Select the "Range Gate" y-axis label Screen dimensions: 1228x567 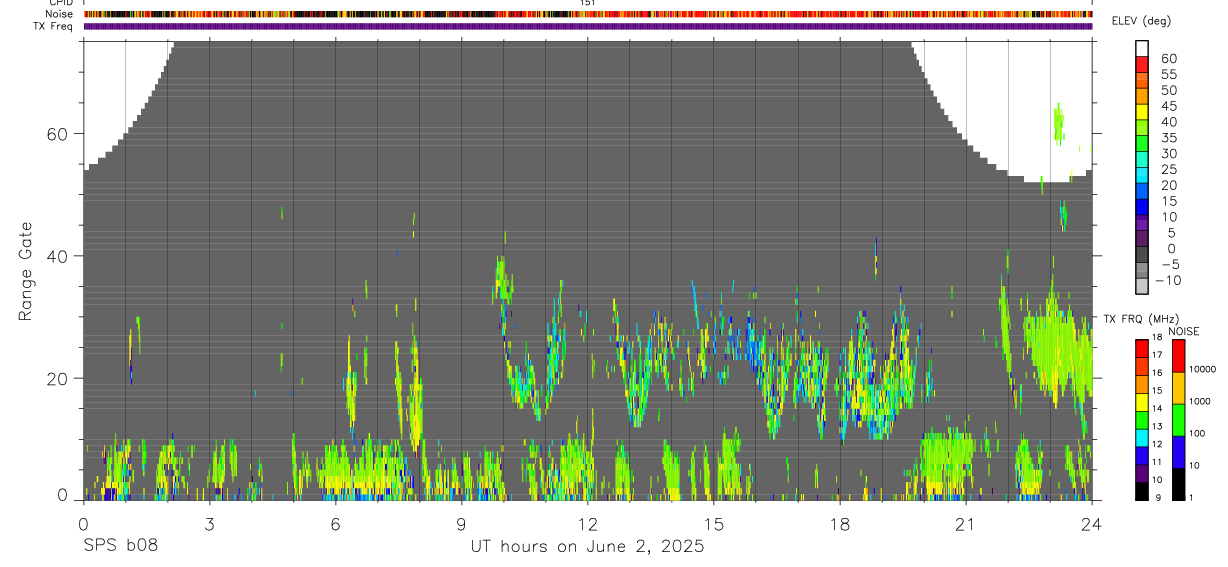tap(26, 272)
